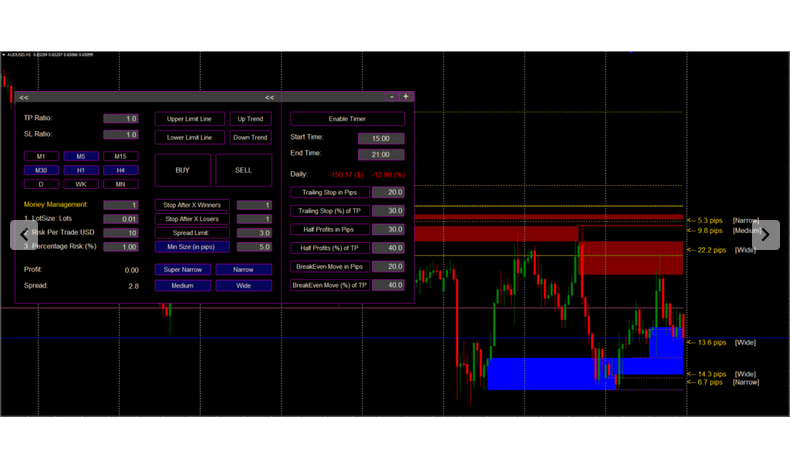Viewport: 790px width, 468px height.
Task: Place a SELL order
Action: click(243, 170)
